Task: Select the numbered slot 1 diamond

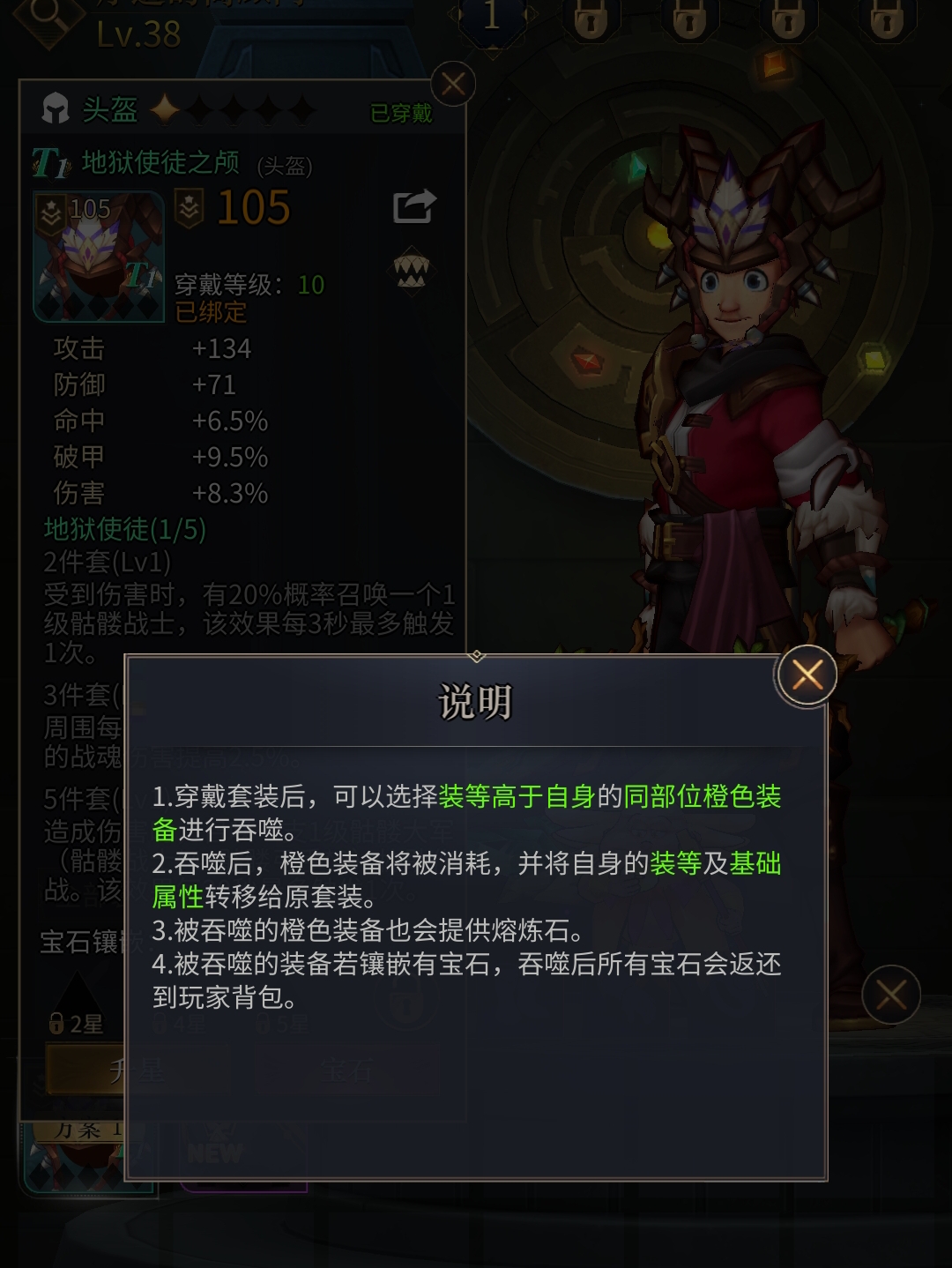Action: tap(492, 18)
